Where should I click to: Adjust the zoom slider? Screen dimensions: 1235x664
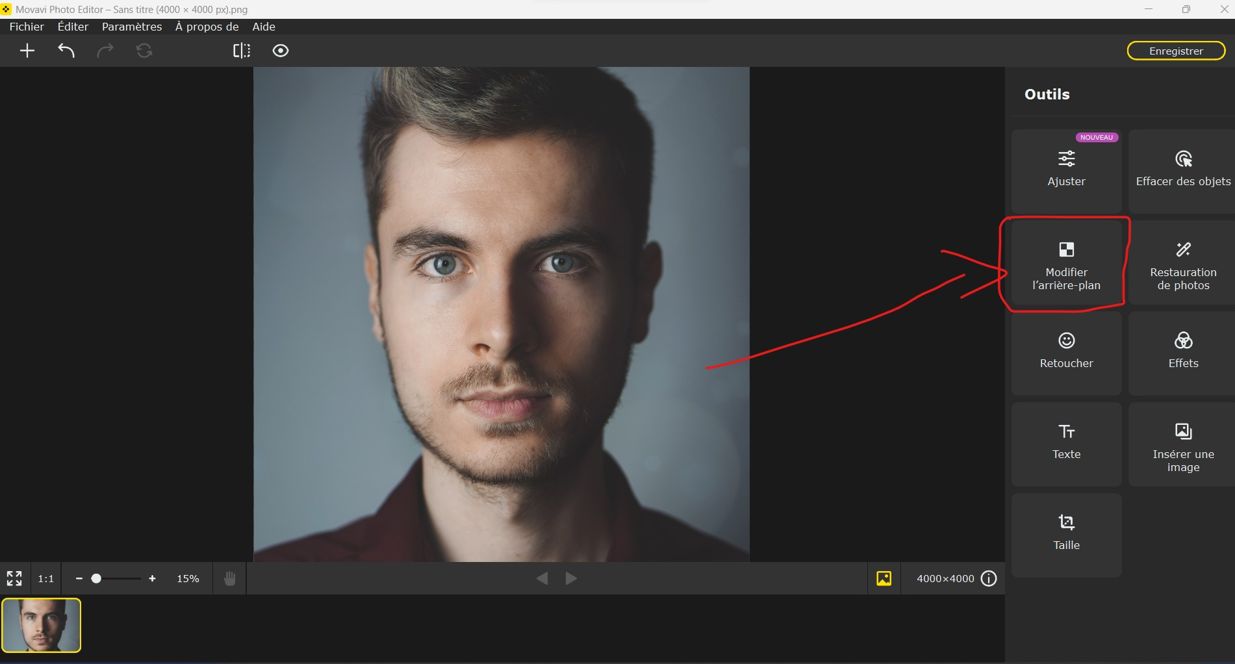coord(97,578)
